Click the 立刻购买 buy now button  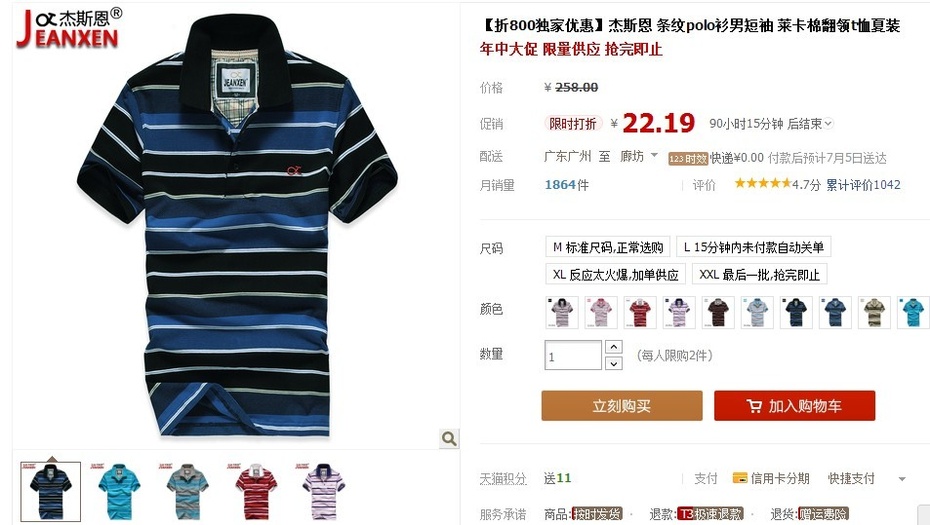622,406
